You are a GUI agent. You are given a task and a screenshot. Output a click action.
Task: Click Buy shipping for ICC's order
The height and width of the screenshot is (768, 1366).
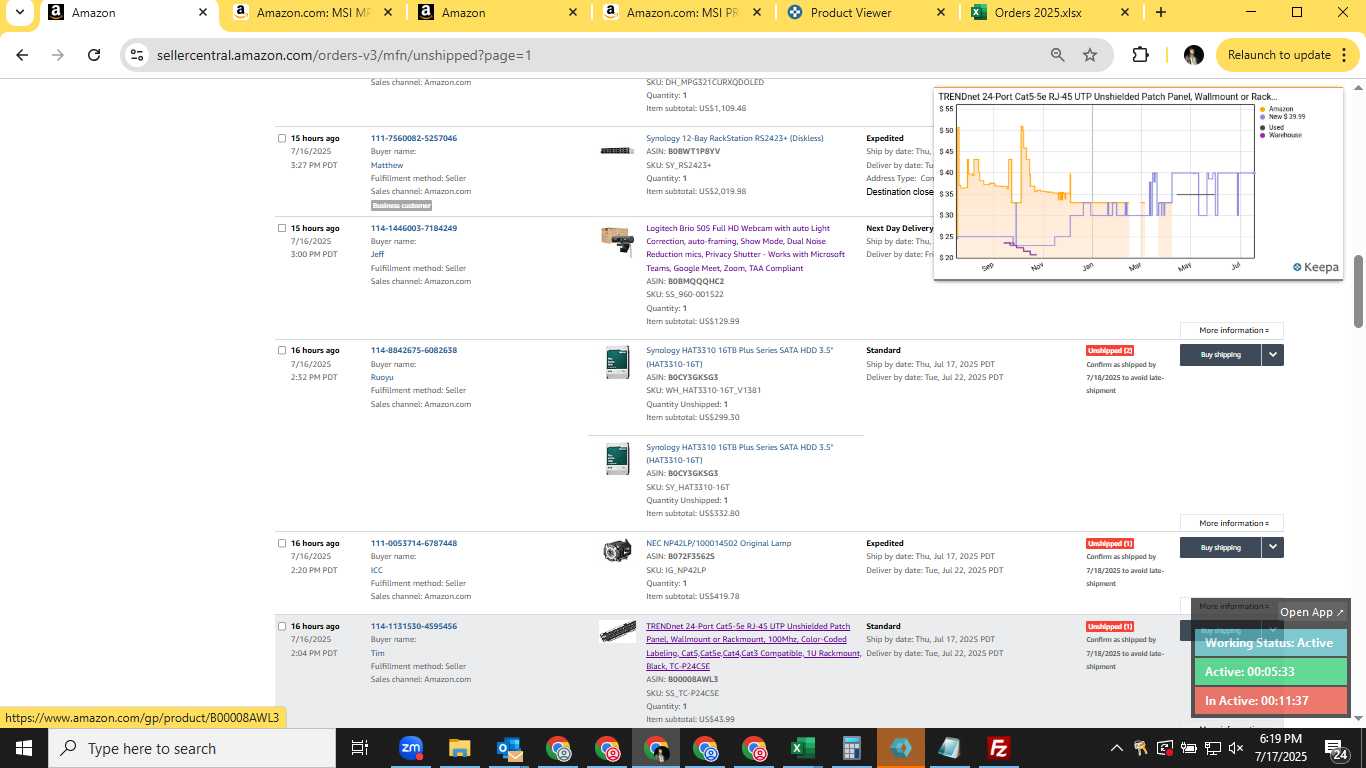pos(1220,547)
